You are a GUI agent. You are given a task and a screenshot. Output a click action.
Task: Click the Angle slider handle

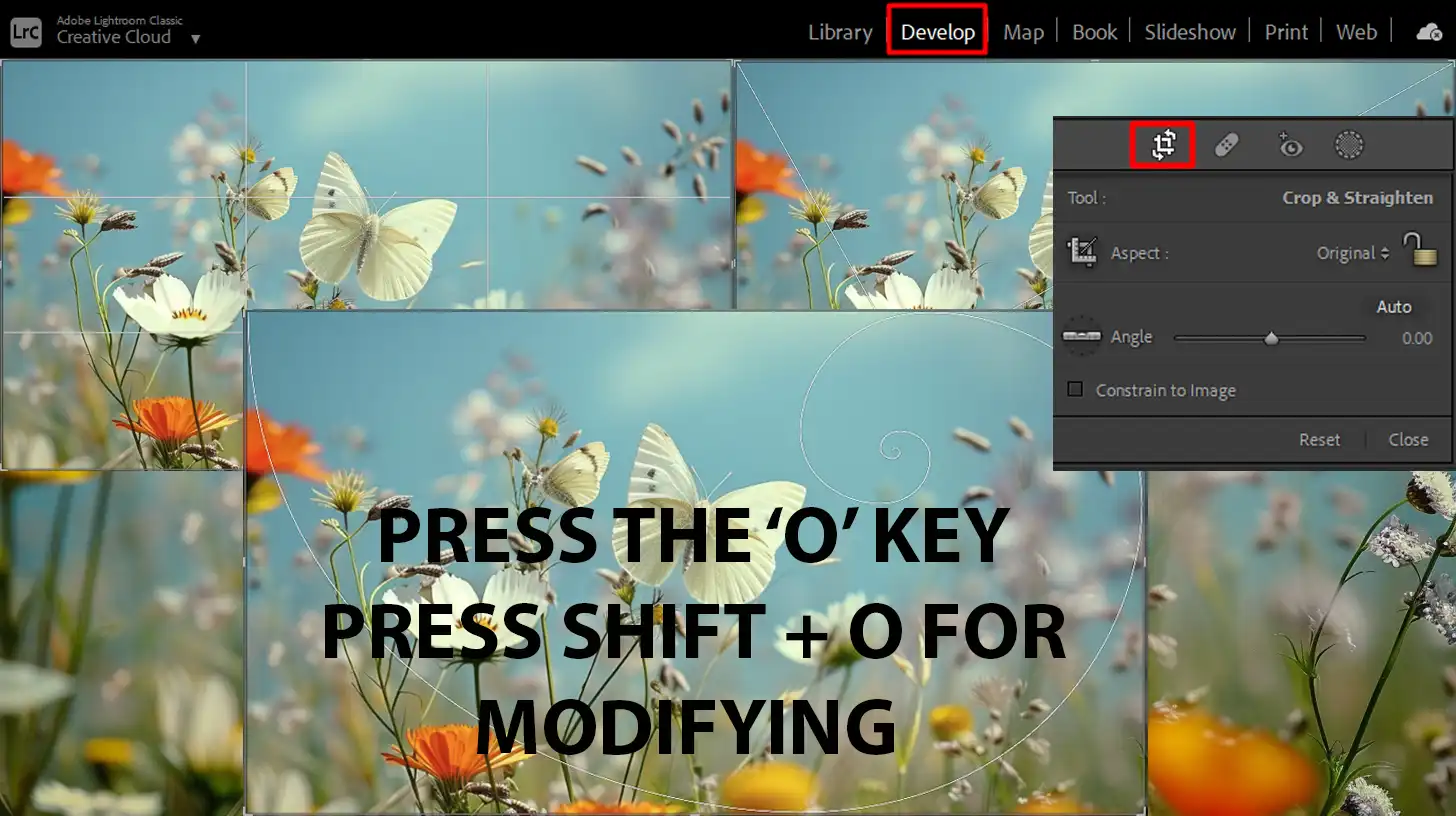pos(1271,338)
